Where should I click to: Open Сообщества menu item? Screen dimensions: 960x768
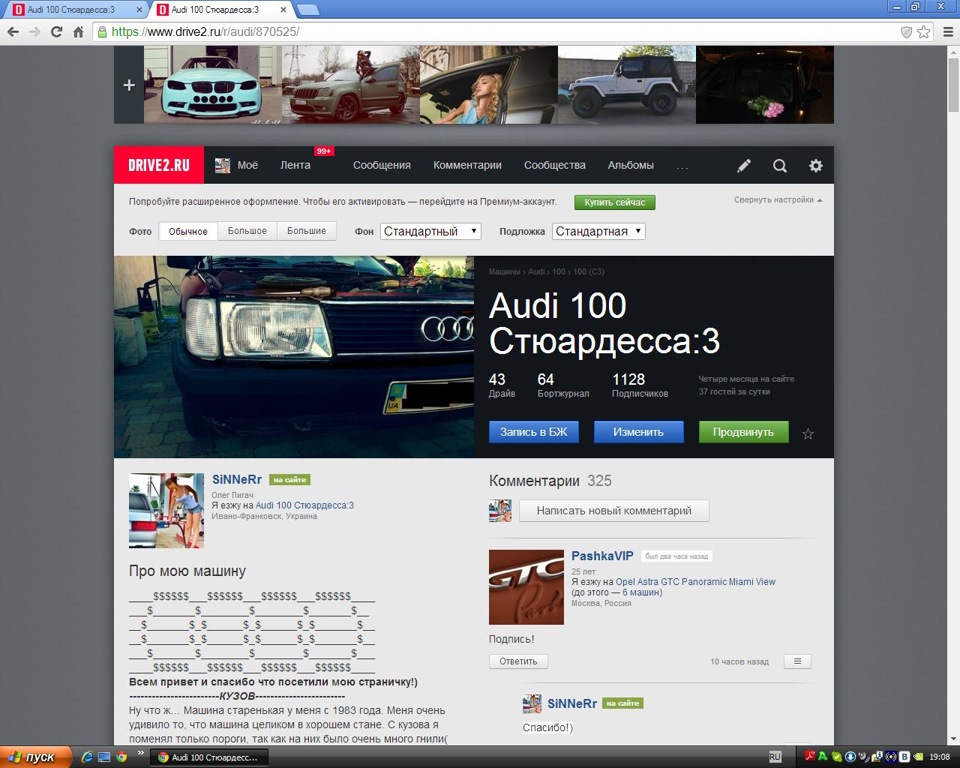click(x=555, y=165)
